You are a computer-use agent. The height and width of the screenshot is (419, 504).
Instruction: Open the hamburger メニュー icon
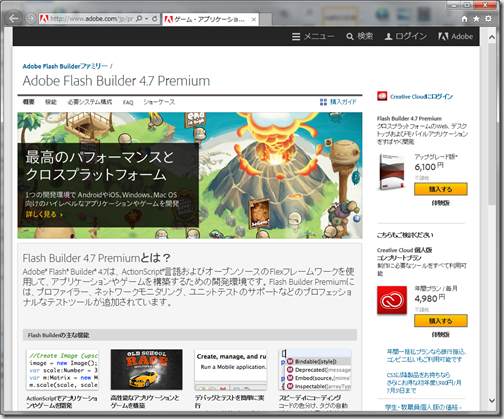[296, 36]
